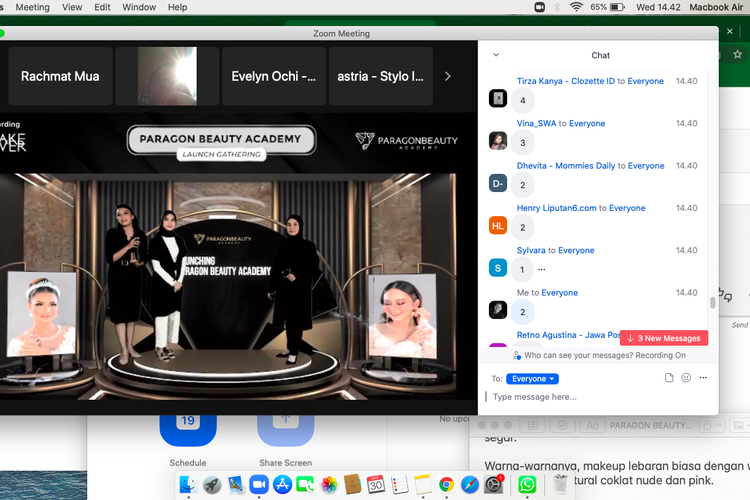Open the View menu

[x=72, y=7]
